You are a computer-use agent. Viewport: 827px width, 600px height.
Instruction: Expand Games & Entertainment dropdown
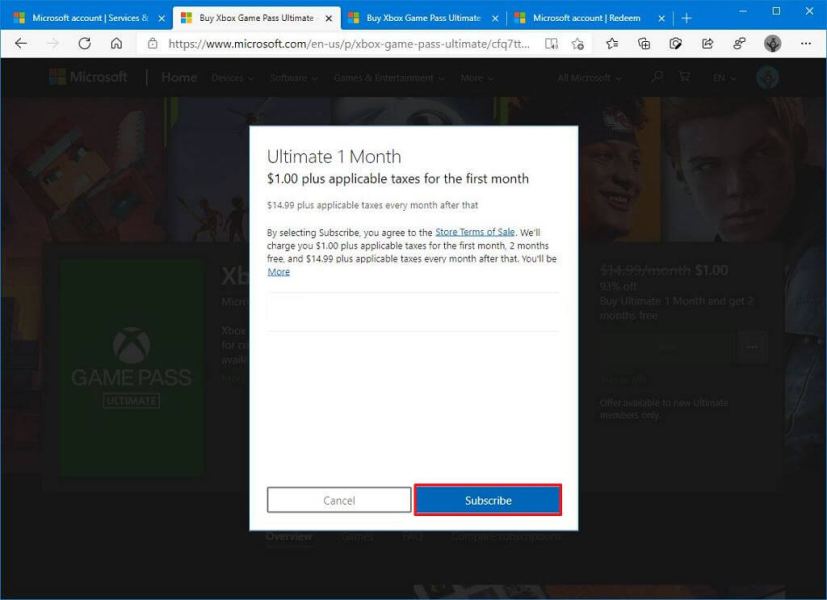click(x=389, y=78)
